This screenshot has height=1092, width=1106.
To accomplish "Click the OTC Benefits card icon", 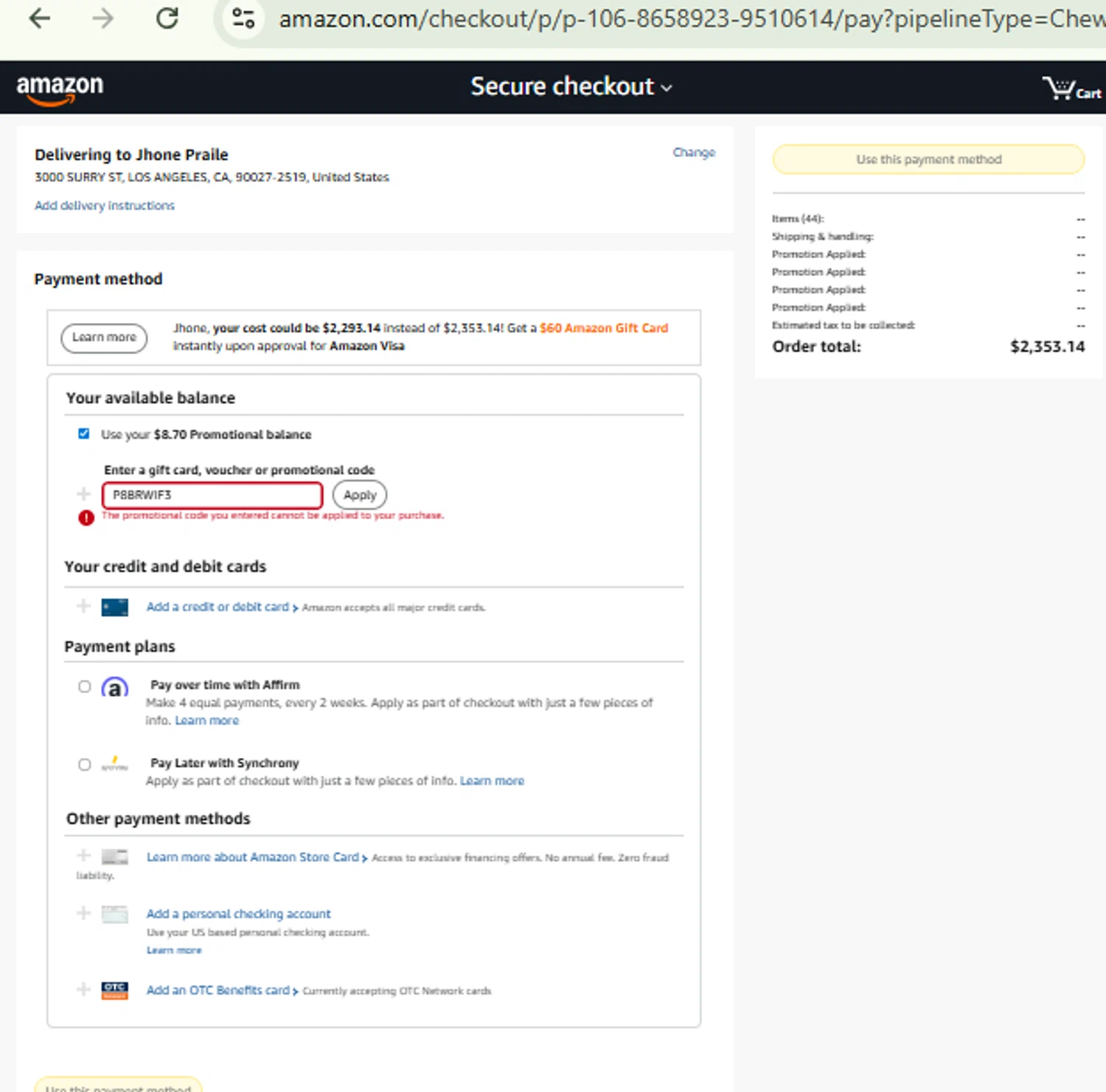I will tap(114, 990).
